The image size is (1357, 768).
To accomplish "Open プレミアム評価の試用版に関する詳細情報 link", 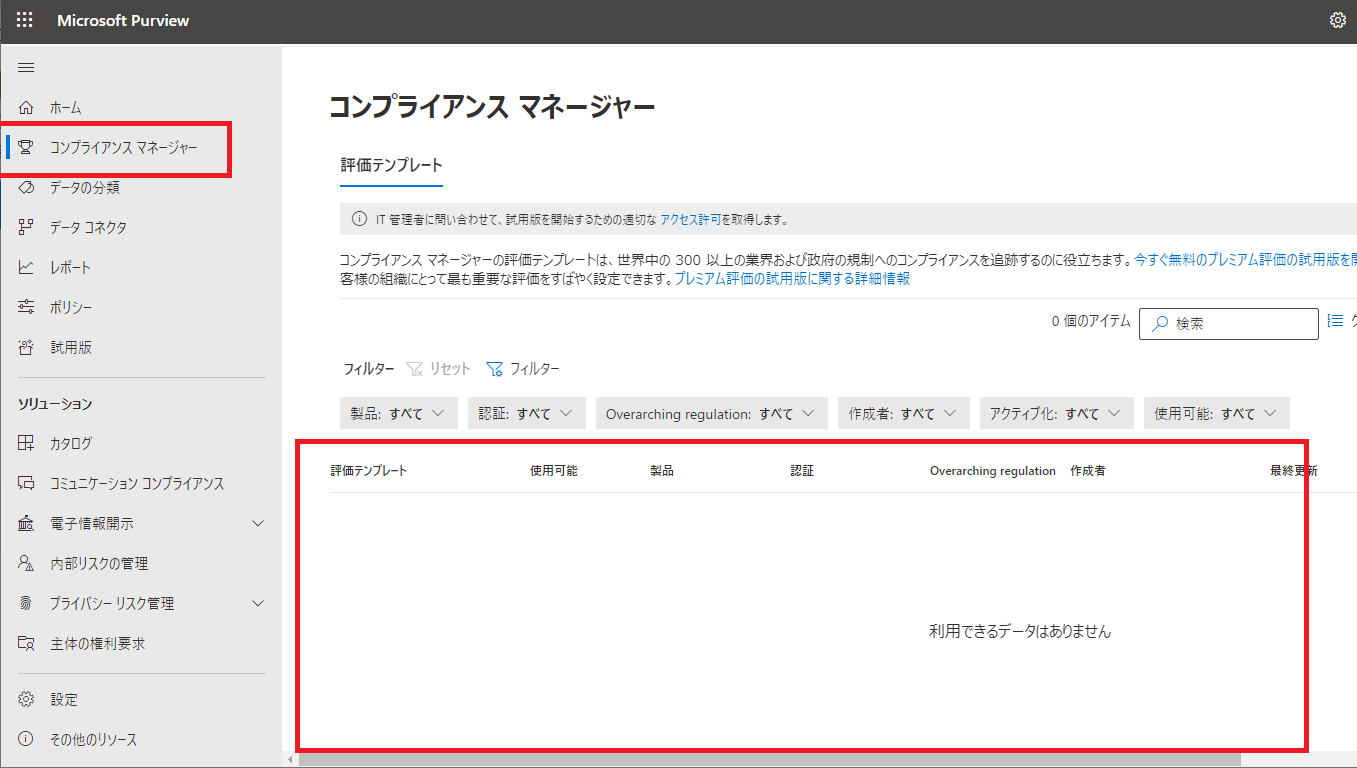I will click(792, 279).
